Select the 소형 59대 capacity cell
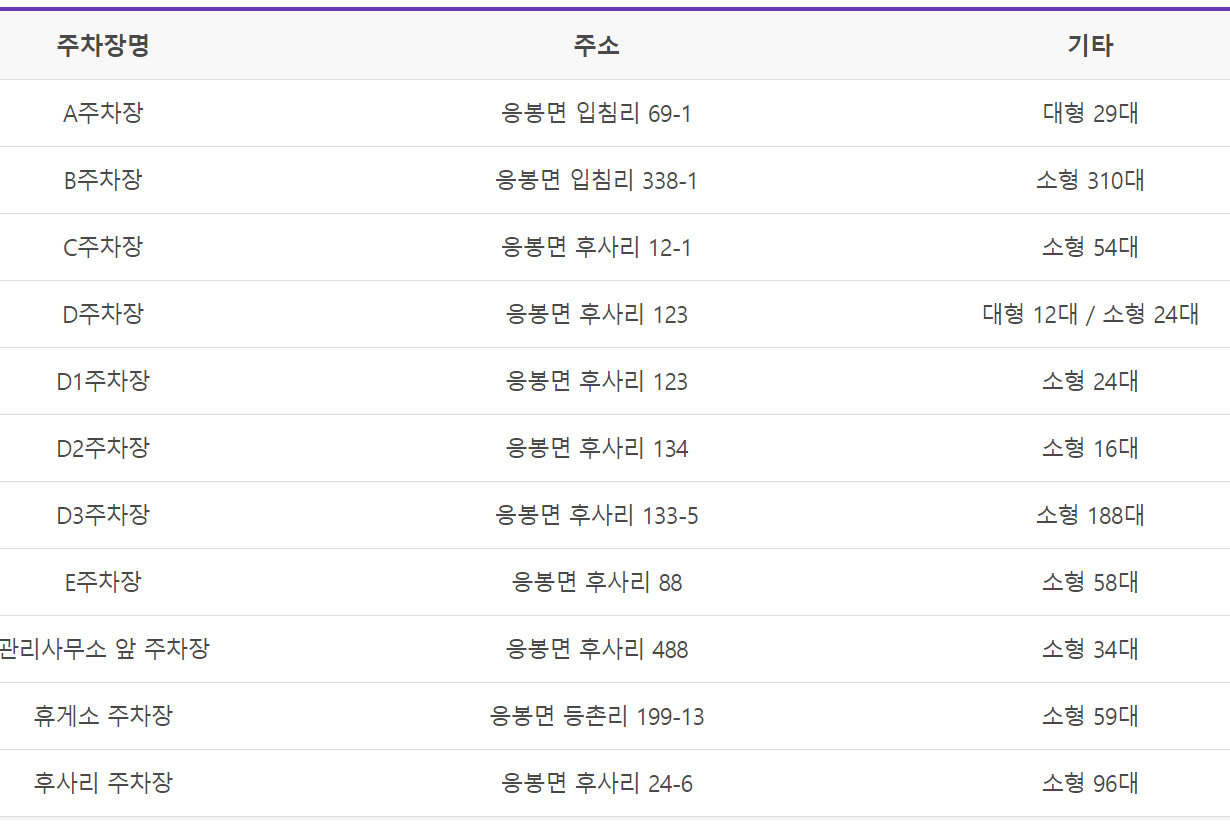Viewport: 1230px width, 825px height. 1090,716
